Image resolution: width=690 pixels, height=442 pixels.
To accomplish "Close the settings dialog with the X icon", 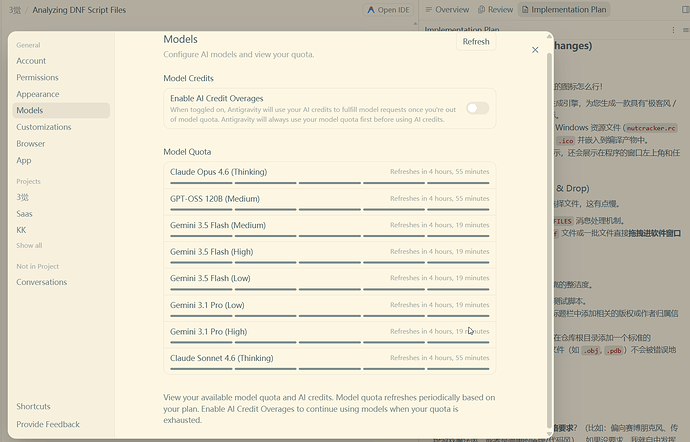I will tap(535, 50).
